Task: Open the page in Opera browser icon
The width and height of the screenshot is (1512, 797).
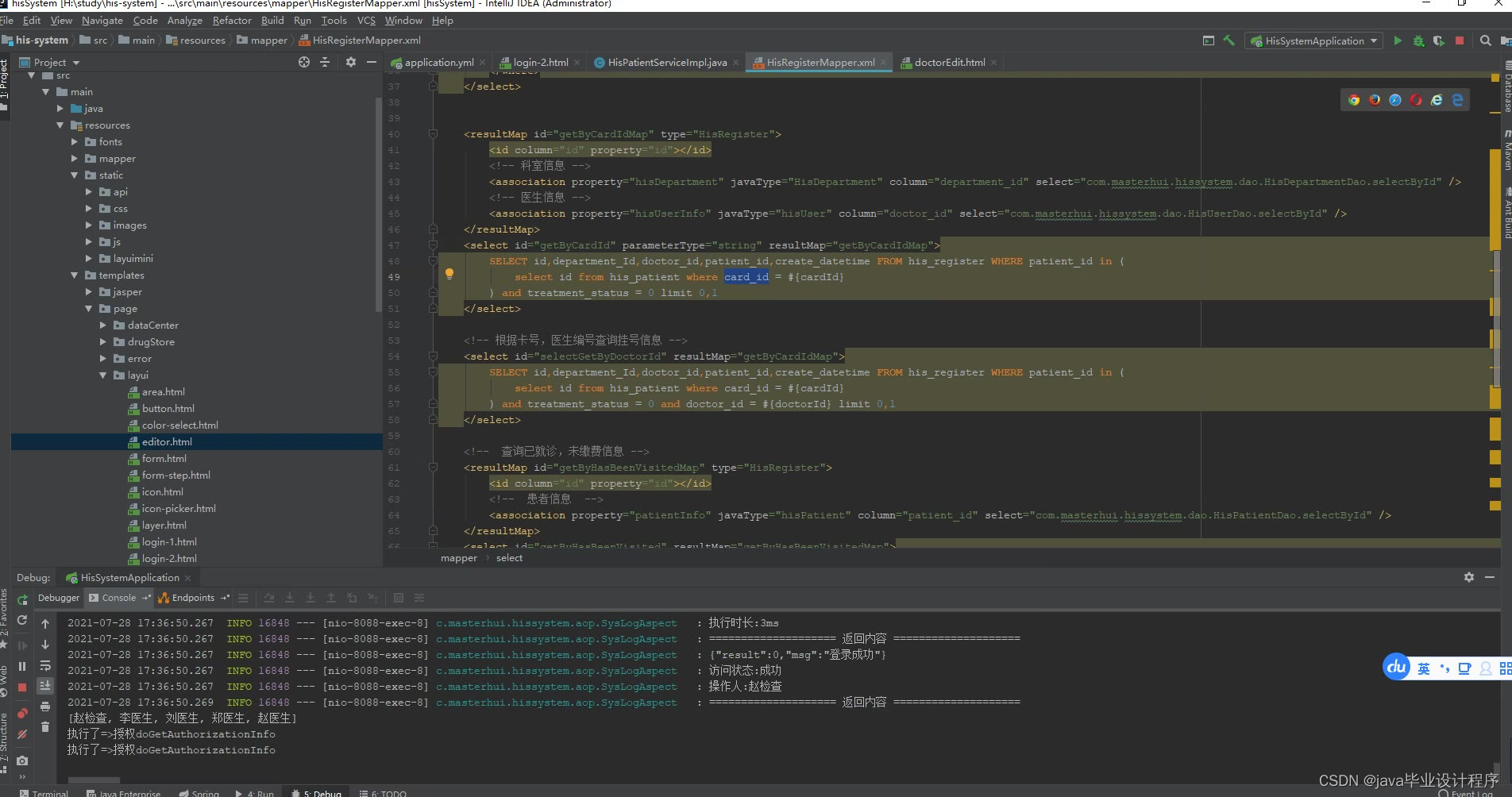Action: click(1416, 100)
